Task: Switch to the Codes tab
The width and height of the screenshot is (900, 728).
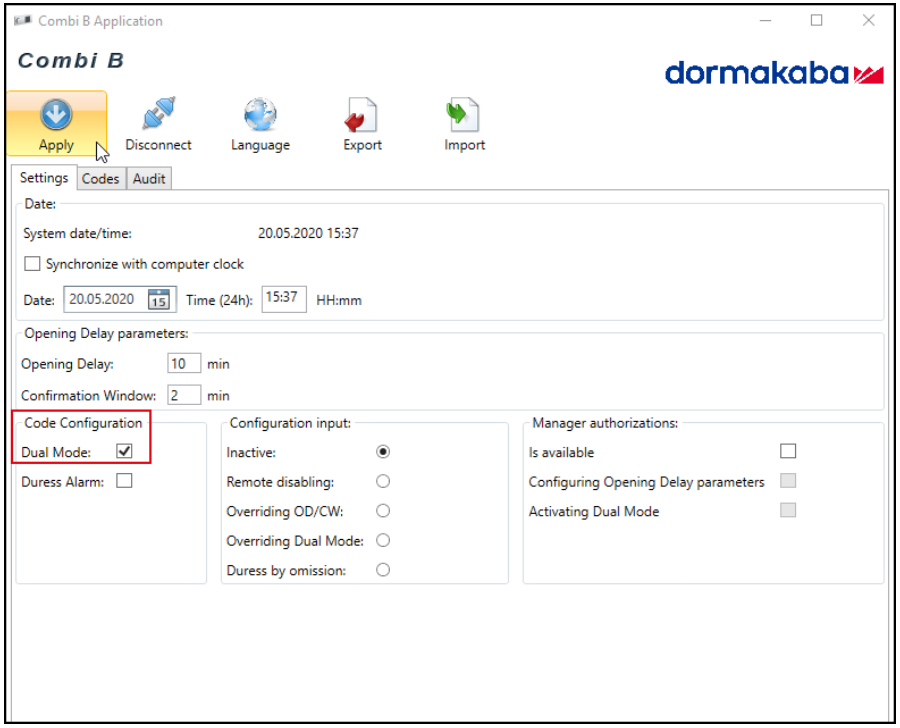Action: click(100, 179)
